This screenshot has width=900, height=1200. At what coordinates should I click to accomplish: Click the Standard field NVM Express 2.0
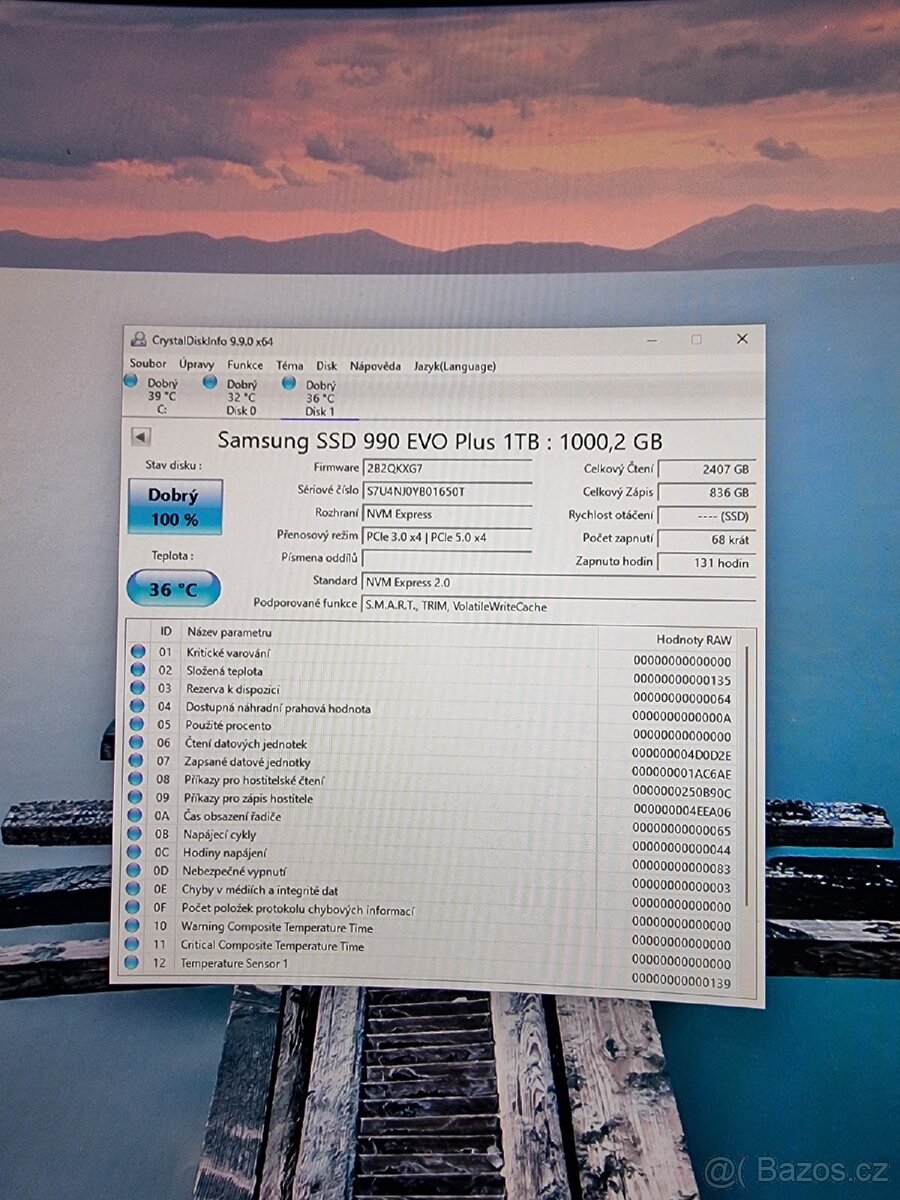tap(559, 582)
